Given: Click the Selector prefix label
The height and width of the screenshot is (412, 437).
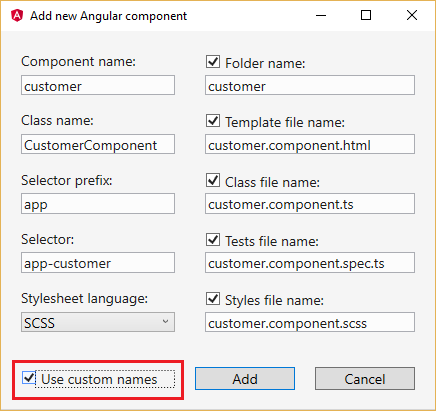Looking at the screenshot, I should pos(67,180).
